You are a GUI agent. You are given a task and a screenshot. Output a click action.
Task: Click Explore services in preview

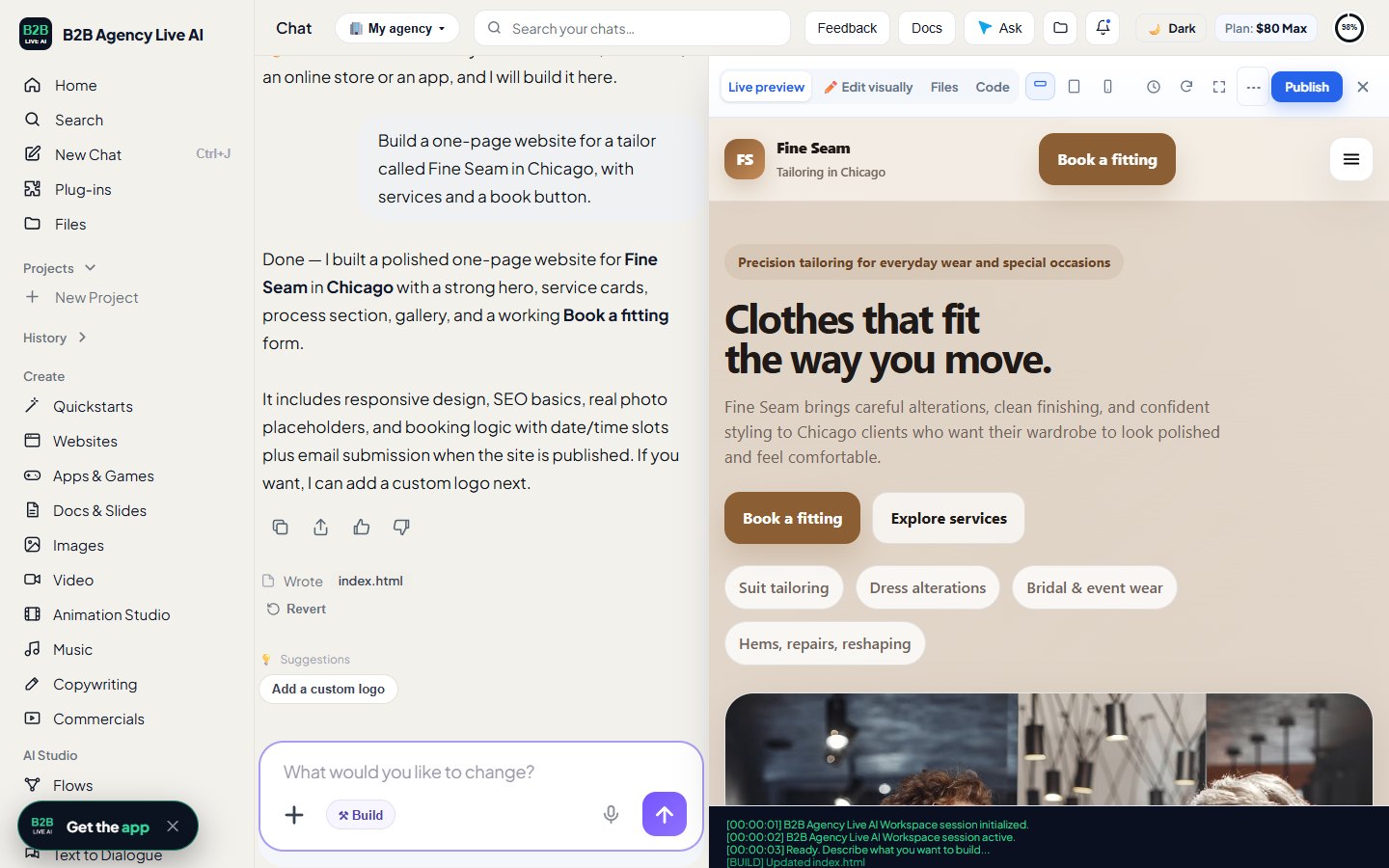coord(949,518)
